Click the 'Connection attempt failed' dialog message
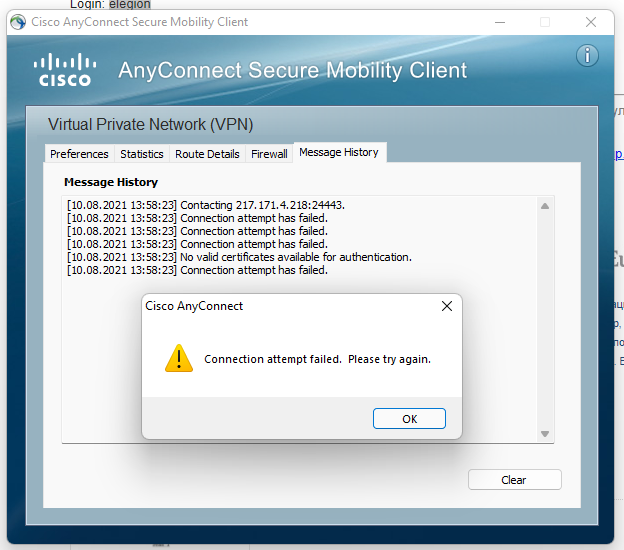624x550 pixels. click(x=317, y=359)
